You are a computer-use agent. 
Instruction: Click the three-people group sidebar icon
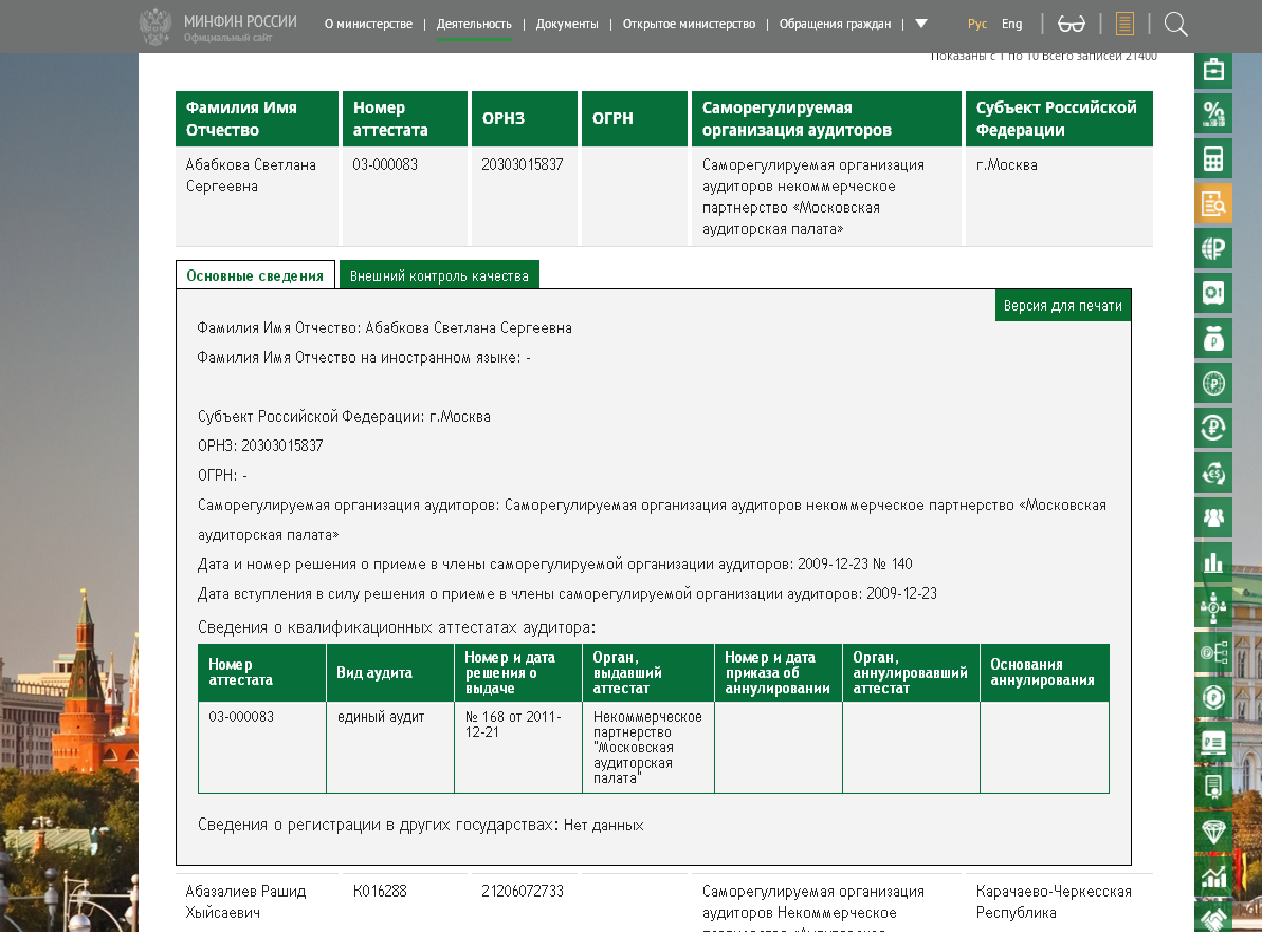(x=1213, y=517)
